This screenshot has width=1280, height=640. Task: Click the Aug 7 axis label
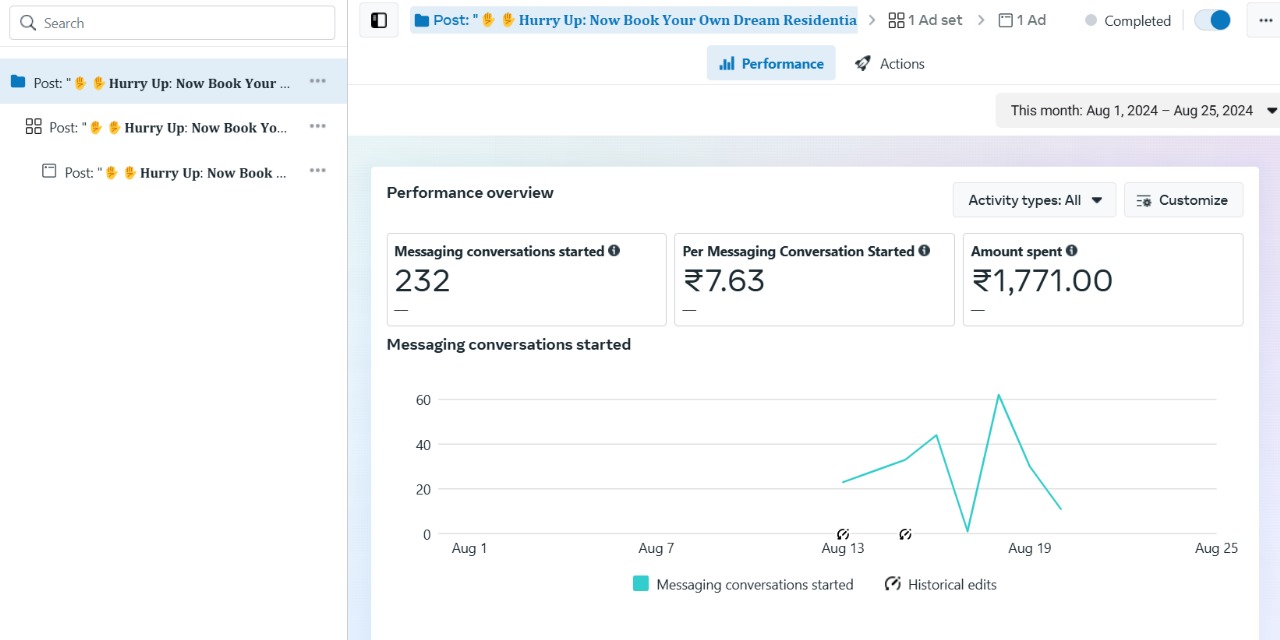[x=656, y=548]
